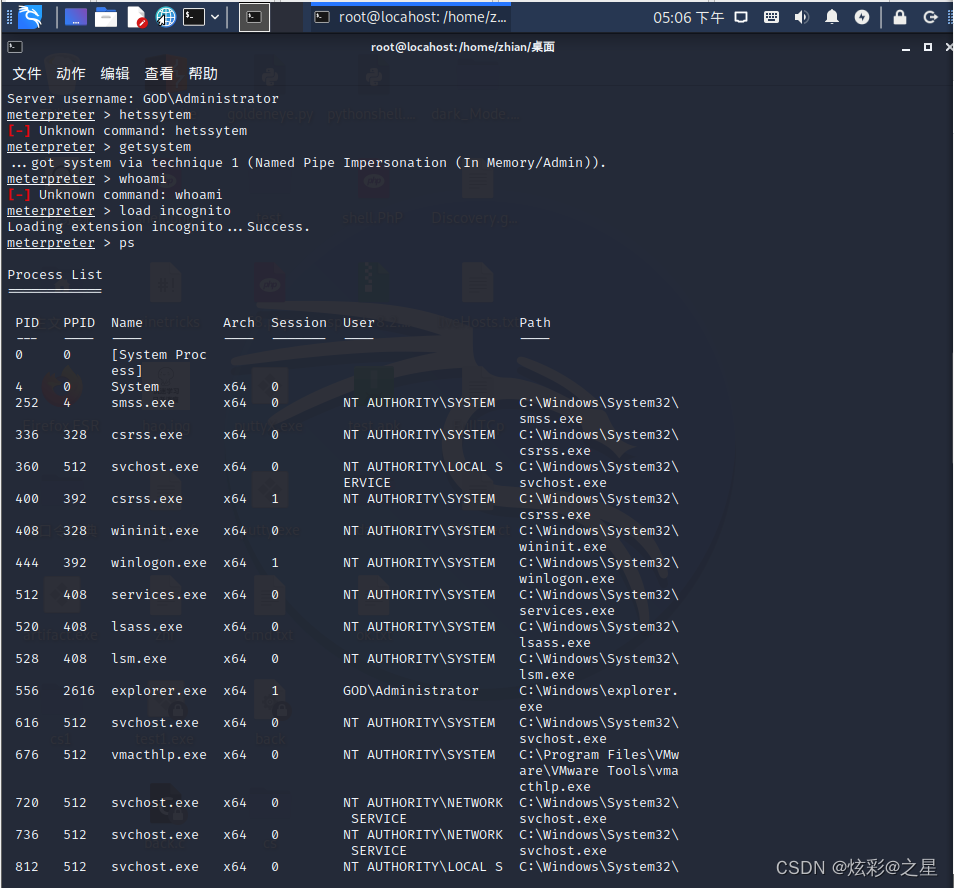The height and width of the screenshot is (888, 954).
Task: Open the Kali dragon applications menu
Action: 30,16
